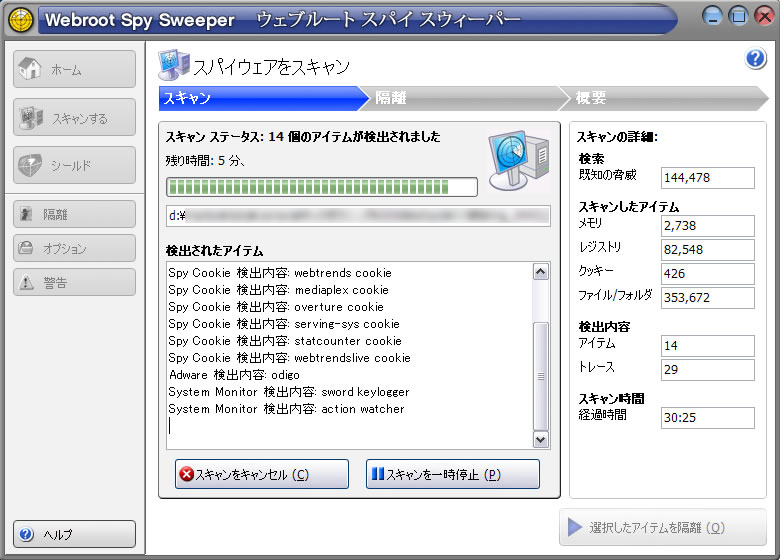Click the d:¥ current path field

tap(358, 216)
